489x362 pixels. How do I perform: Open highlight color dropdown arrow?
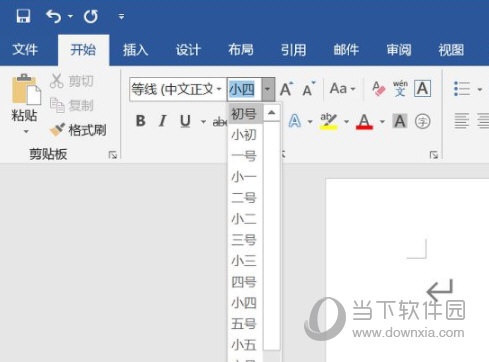346,122
